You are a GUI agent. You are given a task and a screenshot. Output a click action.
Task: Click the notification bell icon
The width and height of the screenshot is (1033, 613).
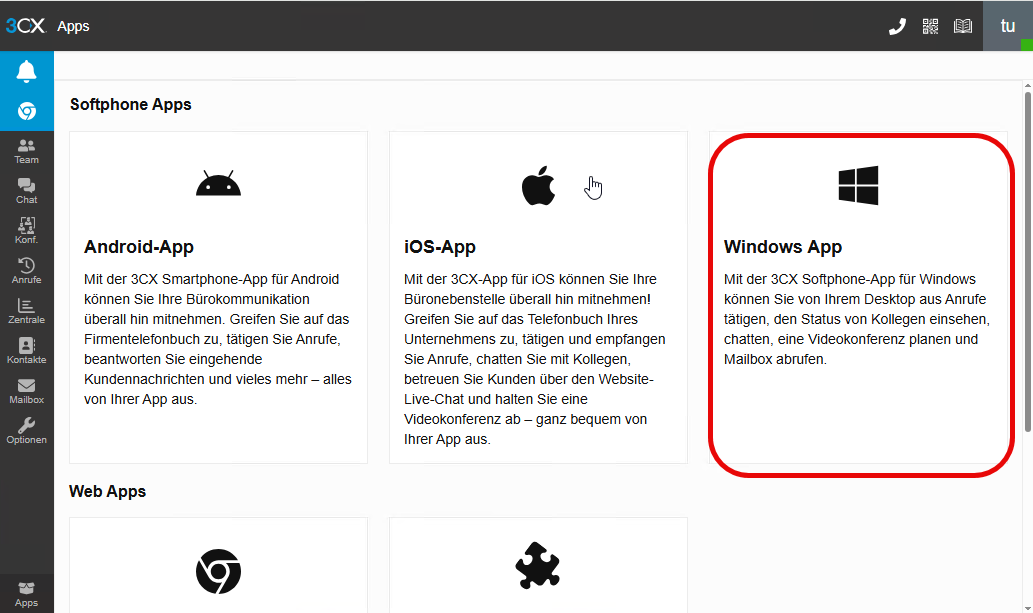[x=26, y=72]
